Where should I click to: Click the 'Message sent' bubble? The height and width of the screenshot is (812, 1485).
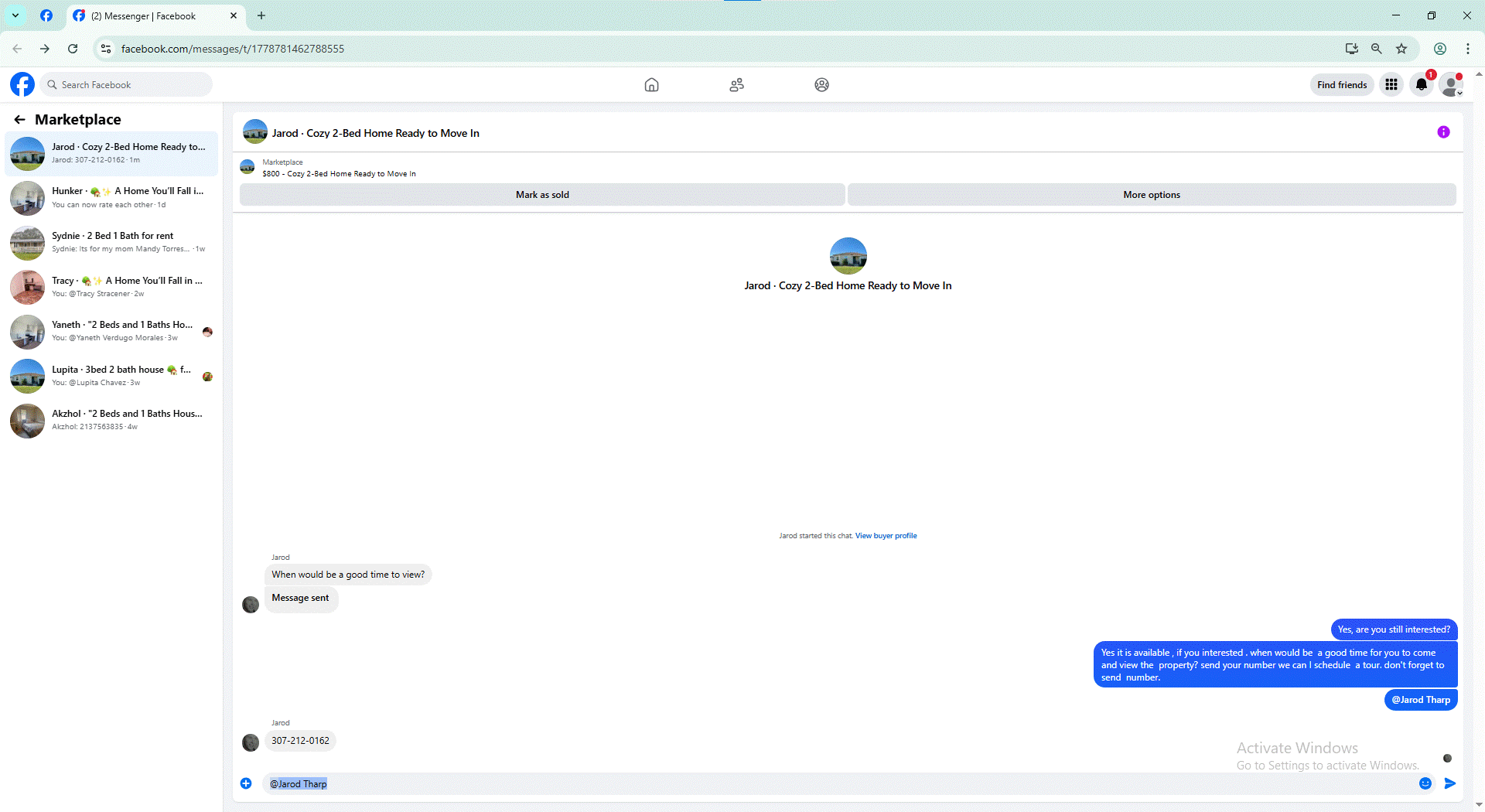pyautogui.click(x=300, y=598)
